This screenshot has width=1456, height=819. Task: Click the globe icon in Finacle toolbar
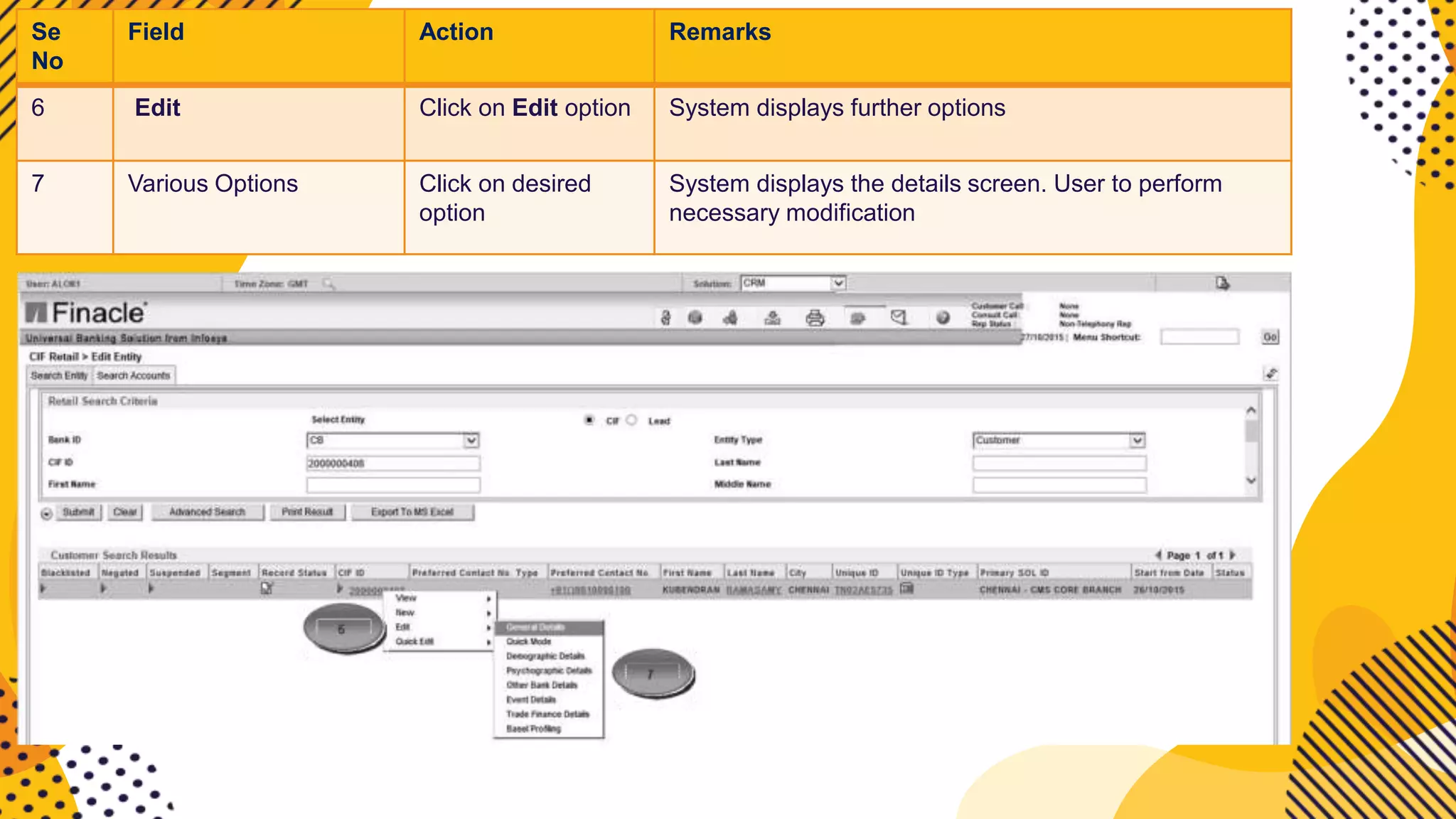point(695,318)
